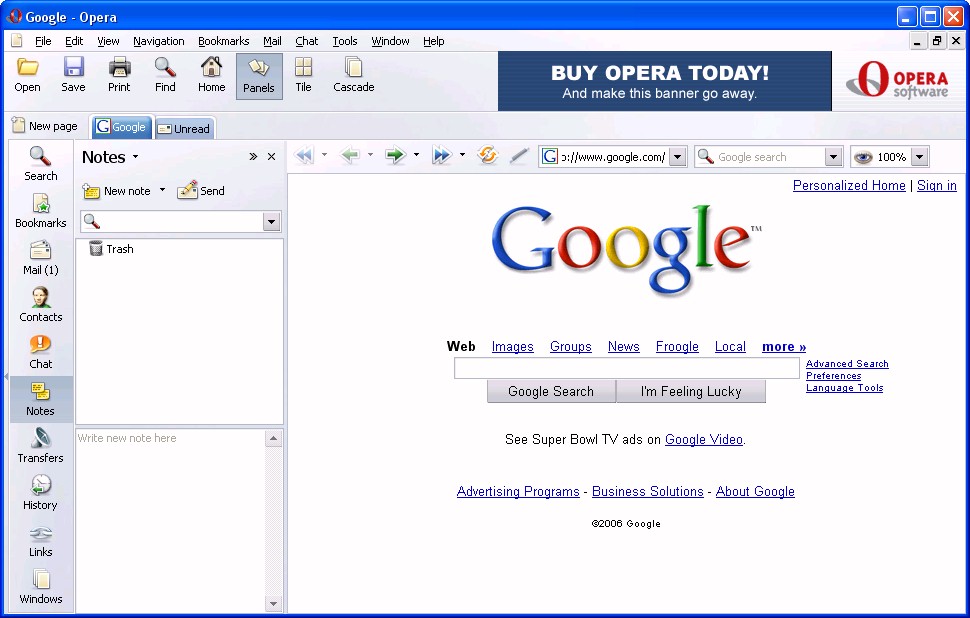Toggle the Panels sidebar button
This screenshot has height=618, width=970.
tap(259, 76)
